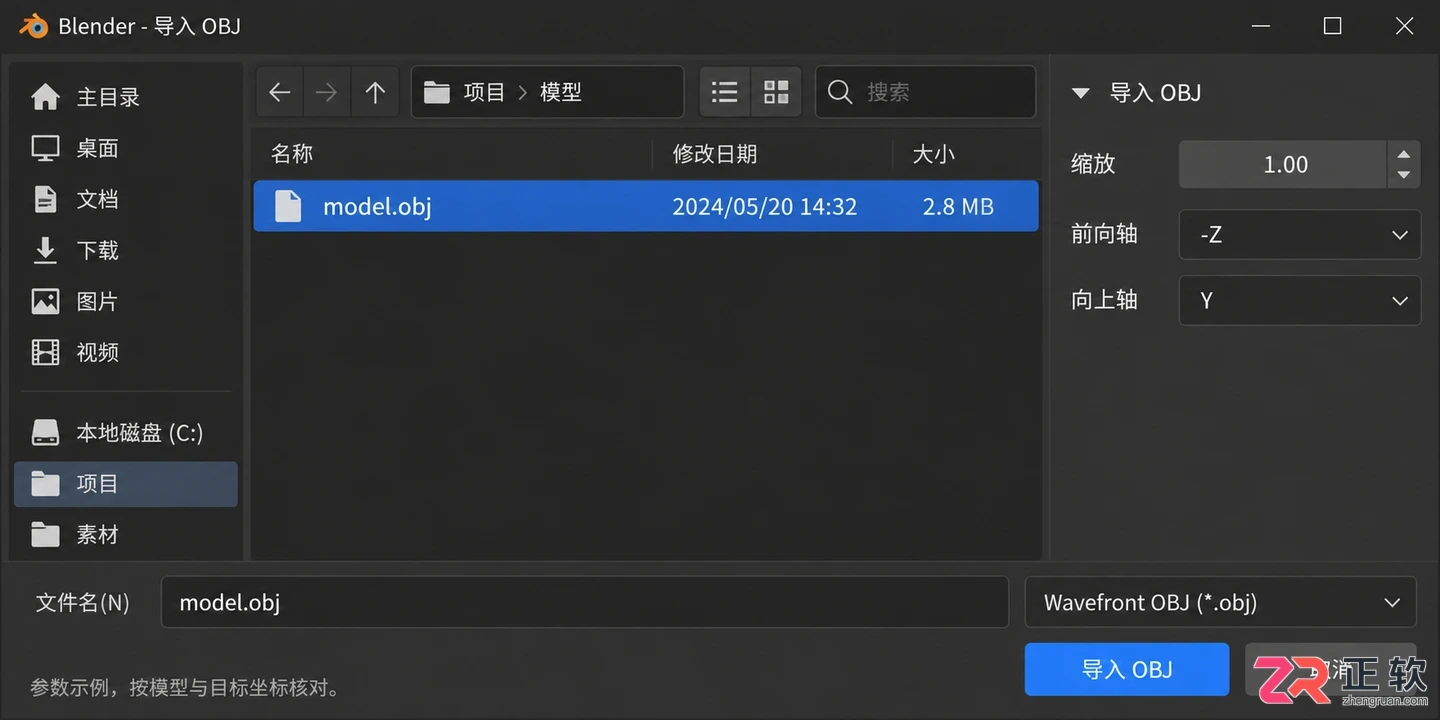Viewport: 1440px width, 720px height.
Task: Collapse the 导入 OBJ options panel triangle
Action: coord(1080,93)
